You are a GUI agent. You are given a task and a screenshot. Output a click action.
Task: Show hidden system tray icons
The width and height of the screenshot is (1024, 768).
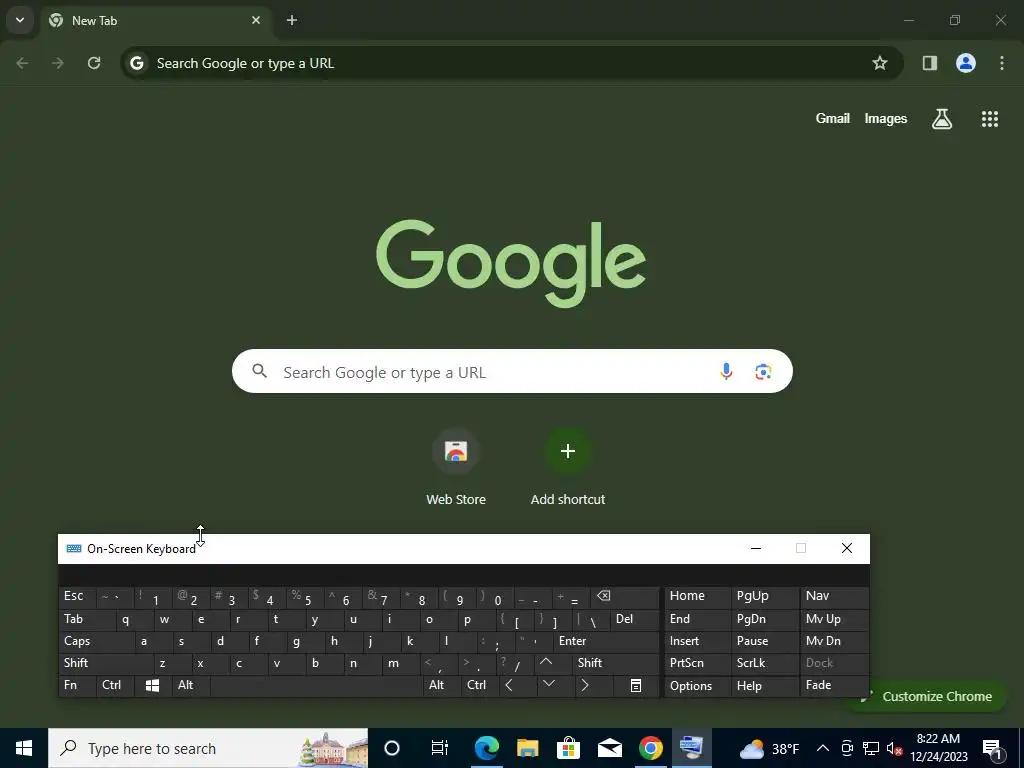click(823, 748)
